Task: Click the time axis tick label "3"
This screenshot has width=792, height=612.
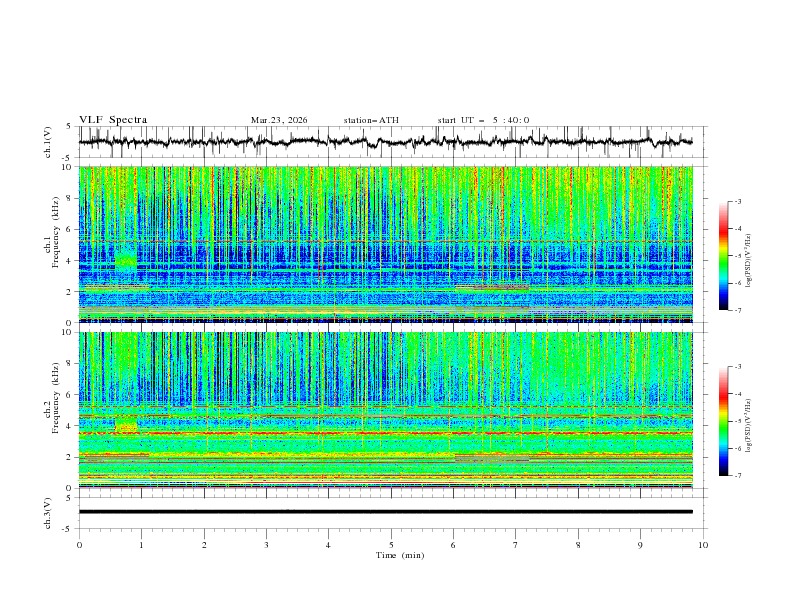Action: (x=266, y=545)
